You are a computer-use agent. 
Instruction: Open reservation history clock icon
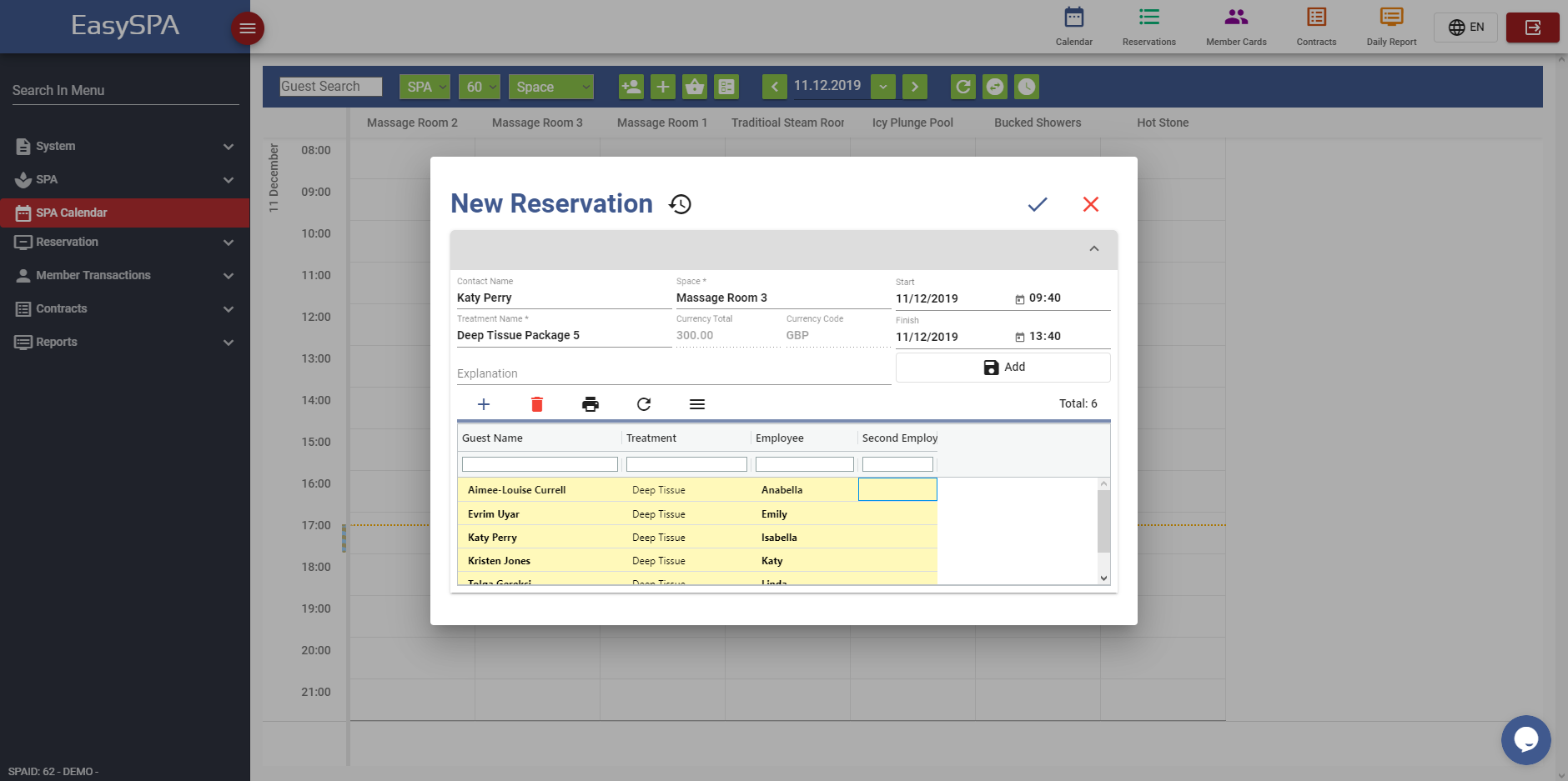point(681,204)
